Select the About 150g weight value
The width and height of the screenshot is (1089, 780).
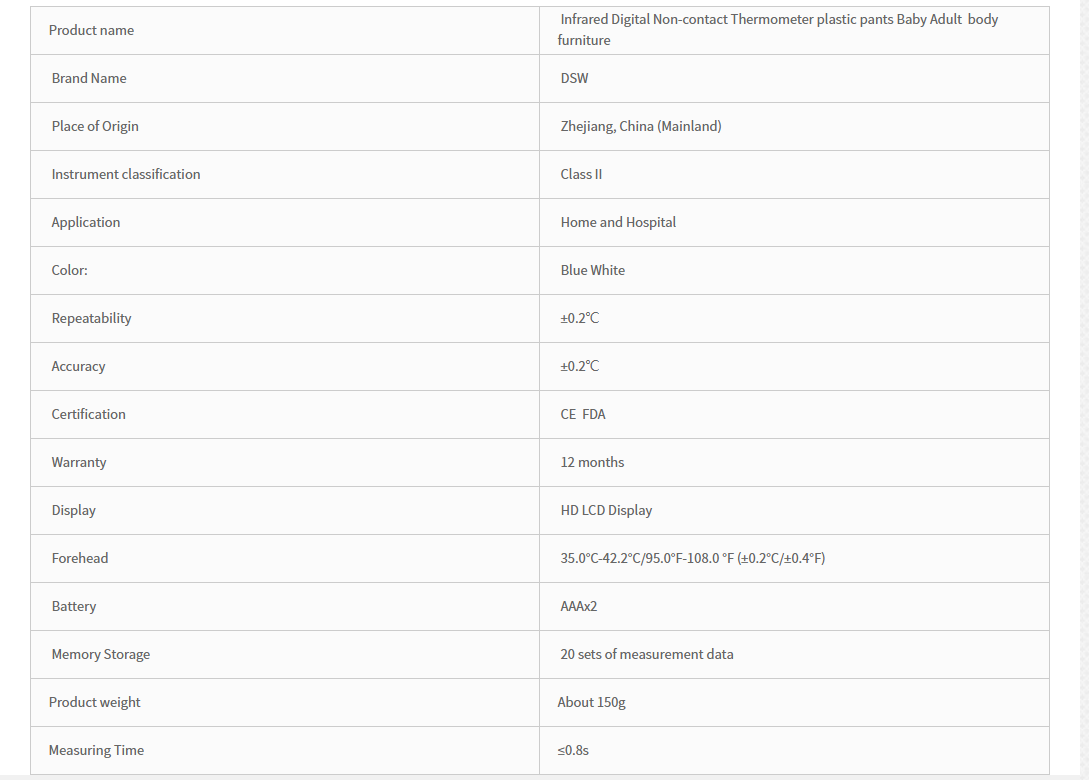[591, 702]
